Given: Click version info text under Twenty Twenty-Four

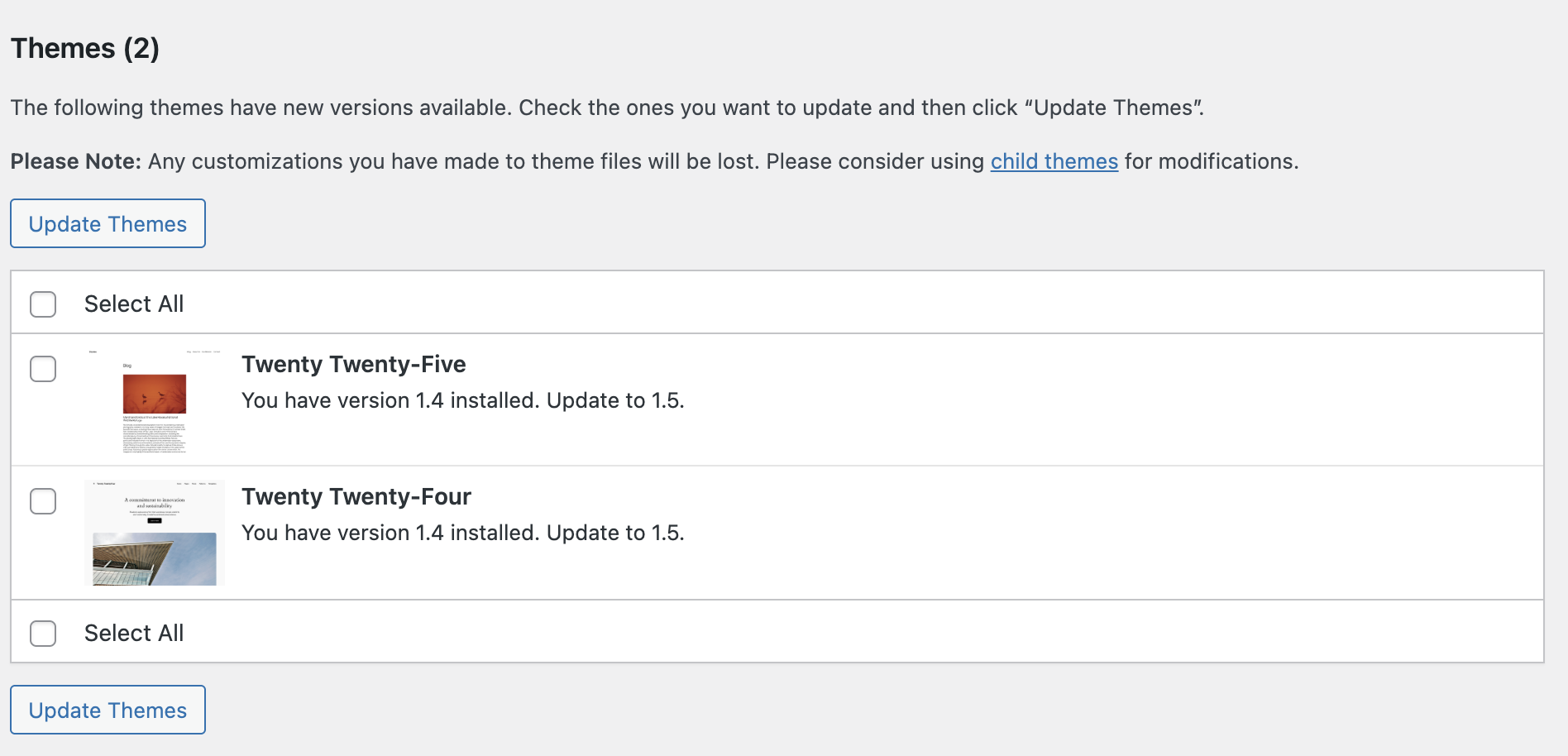Looking at the screenshot, I should pyautogui.click(x=463, y=533).
